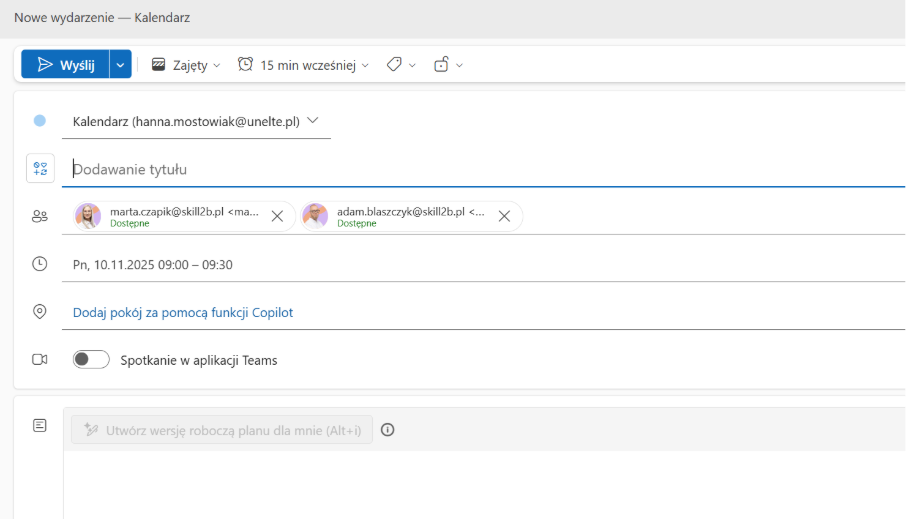Send the meeting with Wyślij button
The width and height of the screenshot is (906, 519).
click(x=65, y=64)
